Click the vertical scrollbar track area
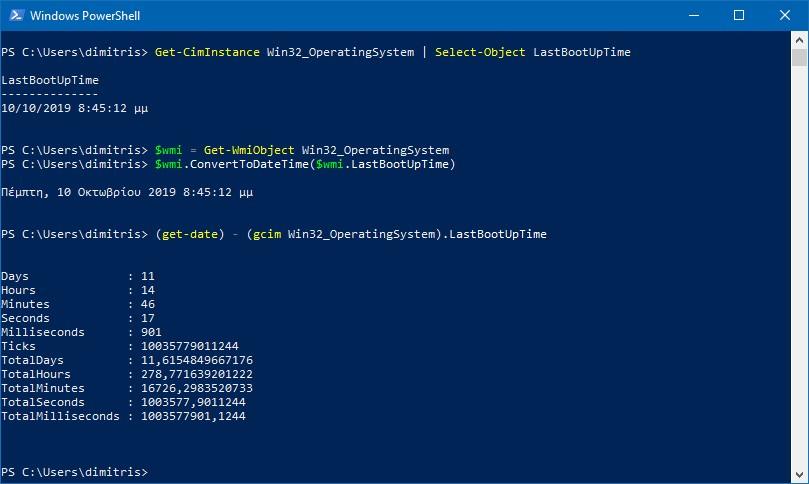Viewport: 809px width, 484px height. click(799, 266)
